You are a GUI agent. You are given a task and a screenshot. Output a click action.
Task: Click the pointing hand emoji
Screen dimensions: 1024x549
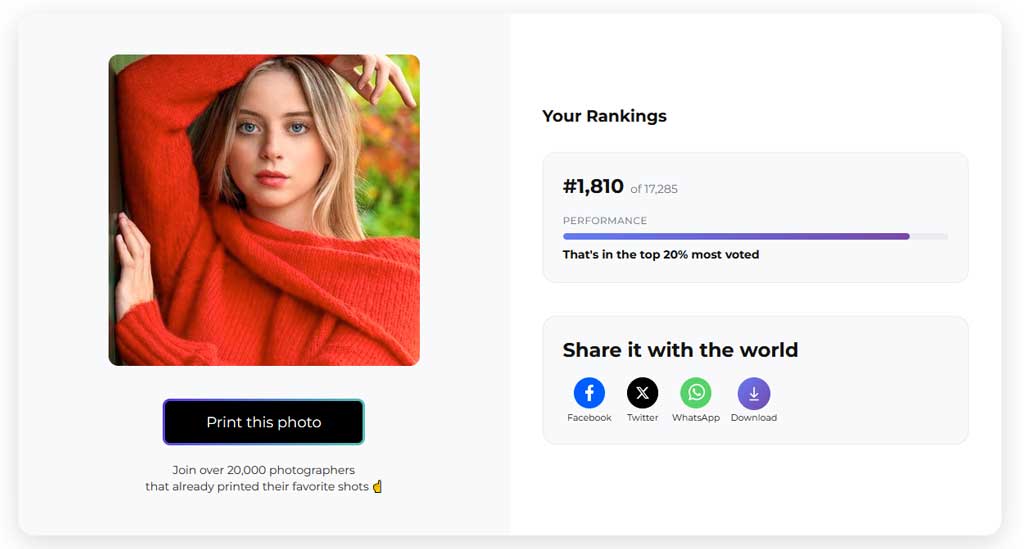tap(378, 487)
